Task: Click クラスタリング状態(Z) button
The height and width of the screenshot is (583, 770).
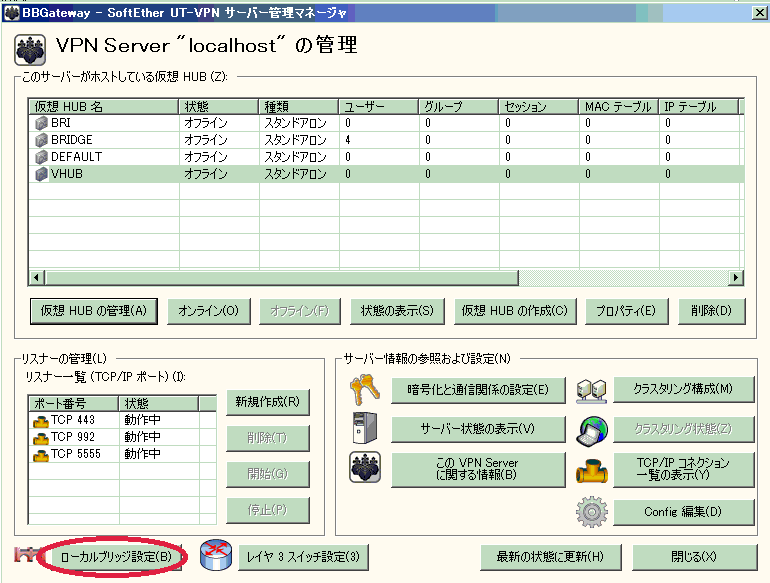Action: [x=684, y=429]
